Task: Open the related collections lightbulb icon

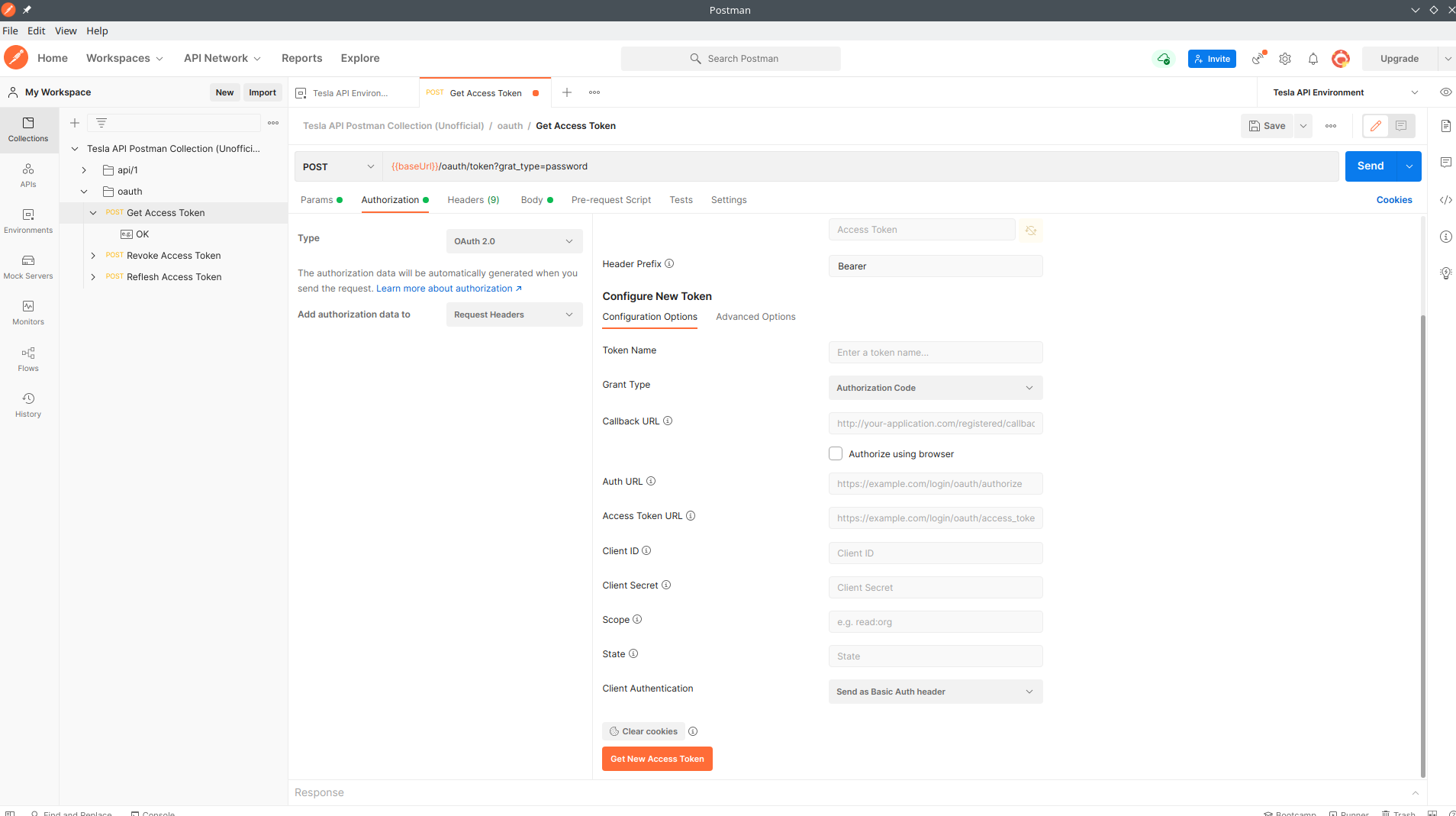Action: 1446,273
